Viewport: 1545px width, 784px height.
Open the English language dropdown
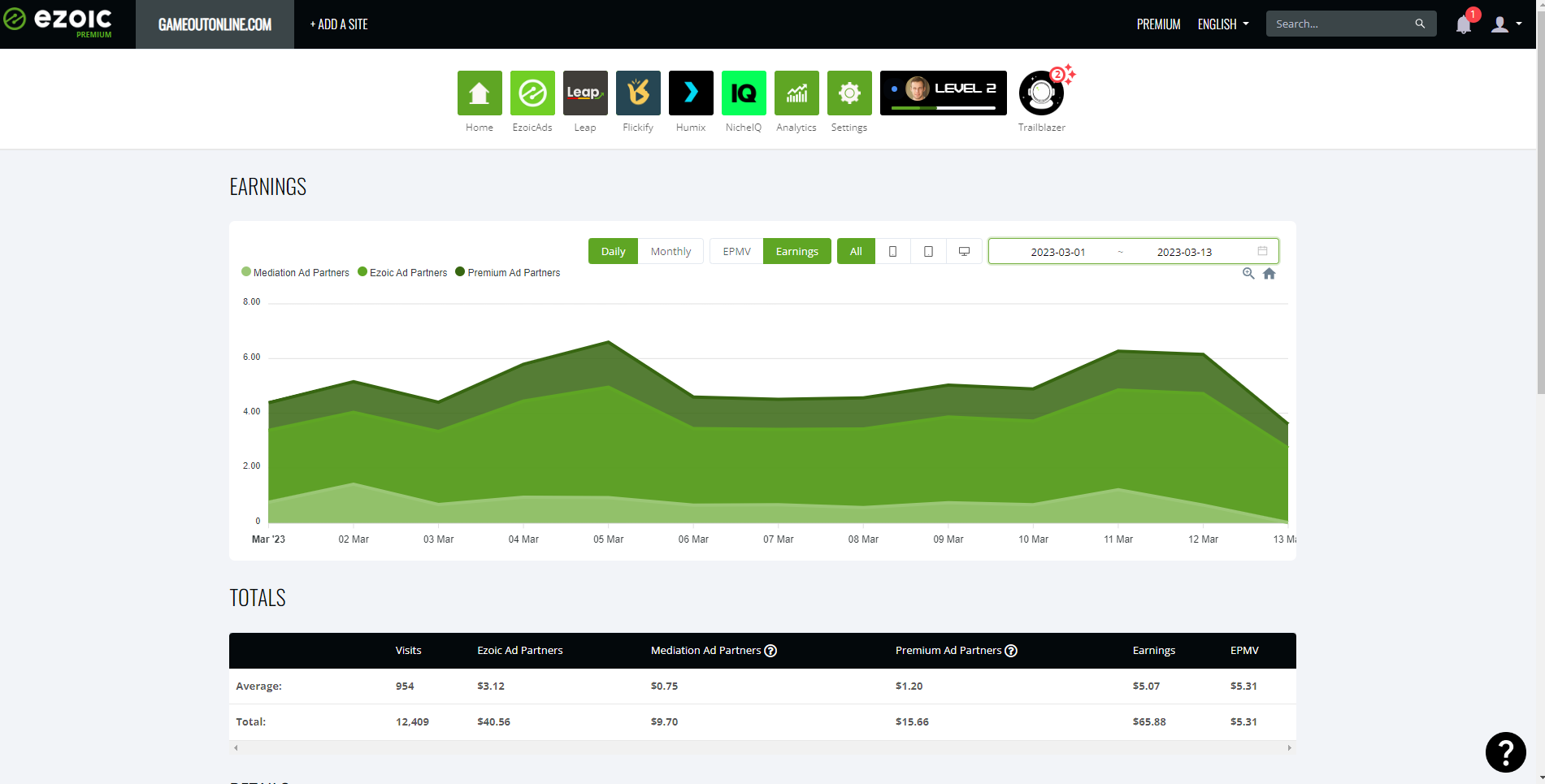tap(1223, 24)
